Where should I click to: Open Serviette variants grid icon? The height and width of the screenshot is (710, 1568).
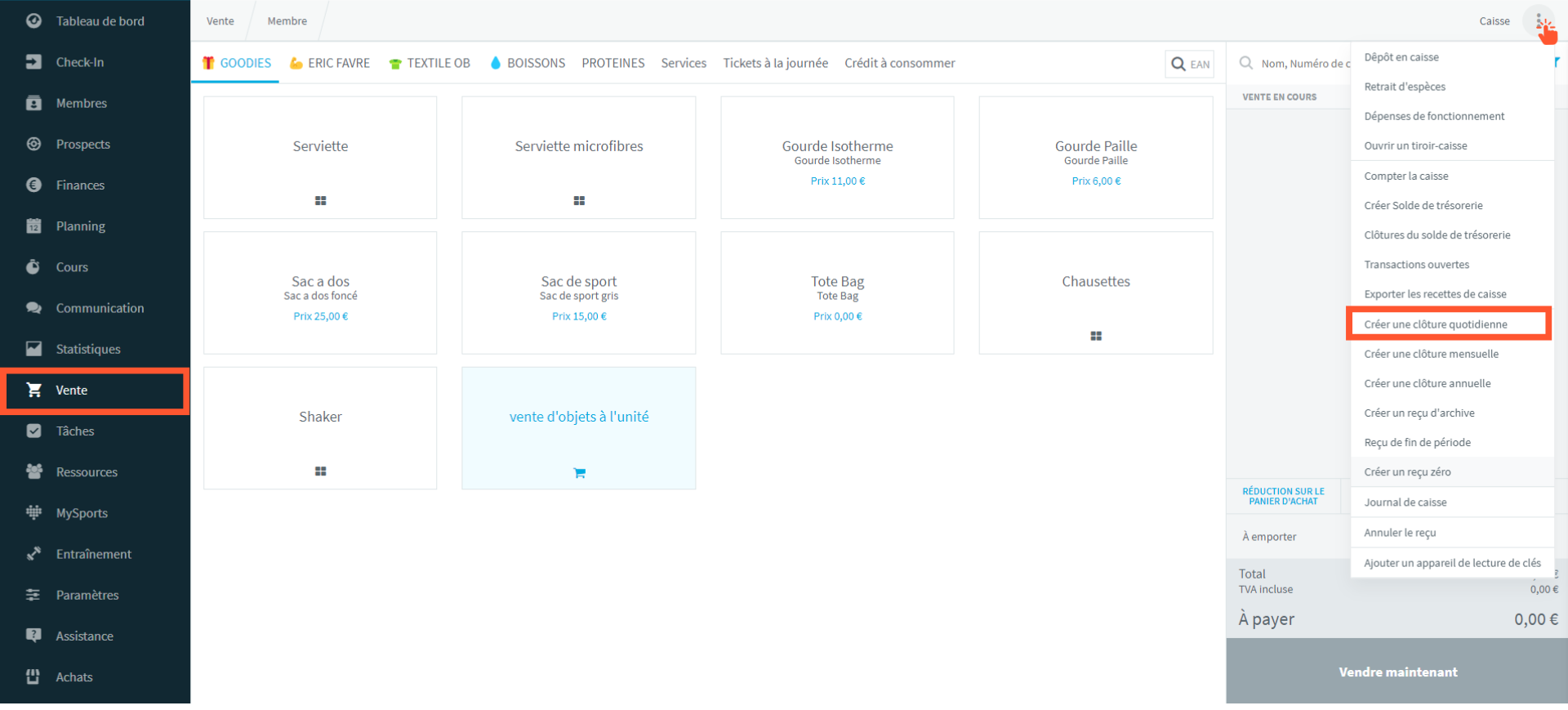point(320,200)
